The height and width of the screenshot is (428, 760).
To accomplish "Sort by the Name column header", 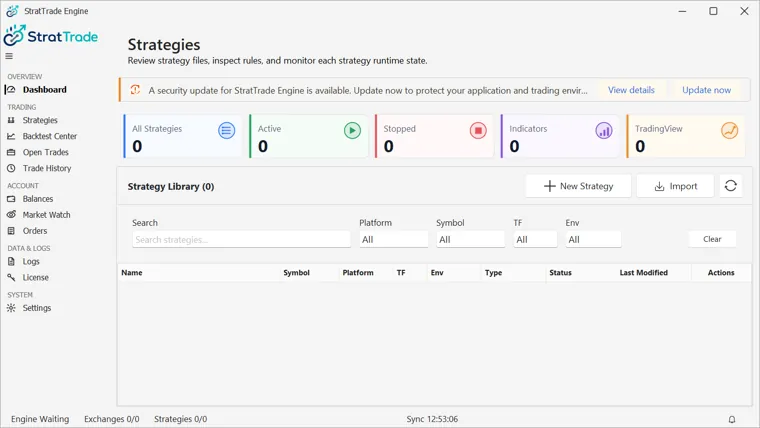I will [132, 273].
